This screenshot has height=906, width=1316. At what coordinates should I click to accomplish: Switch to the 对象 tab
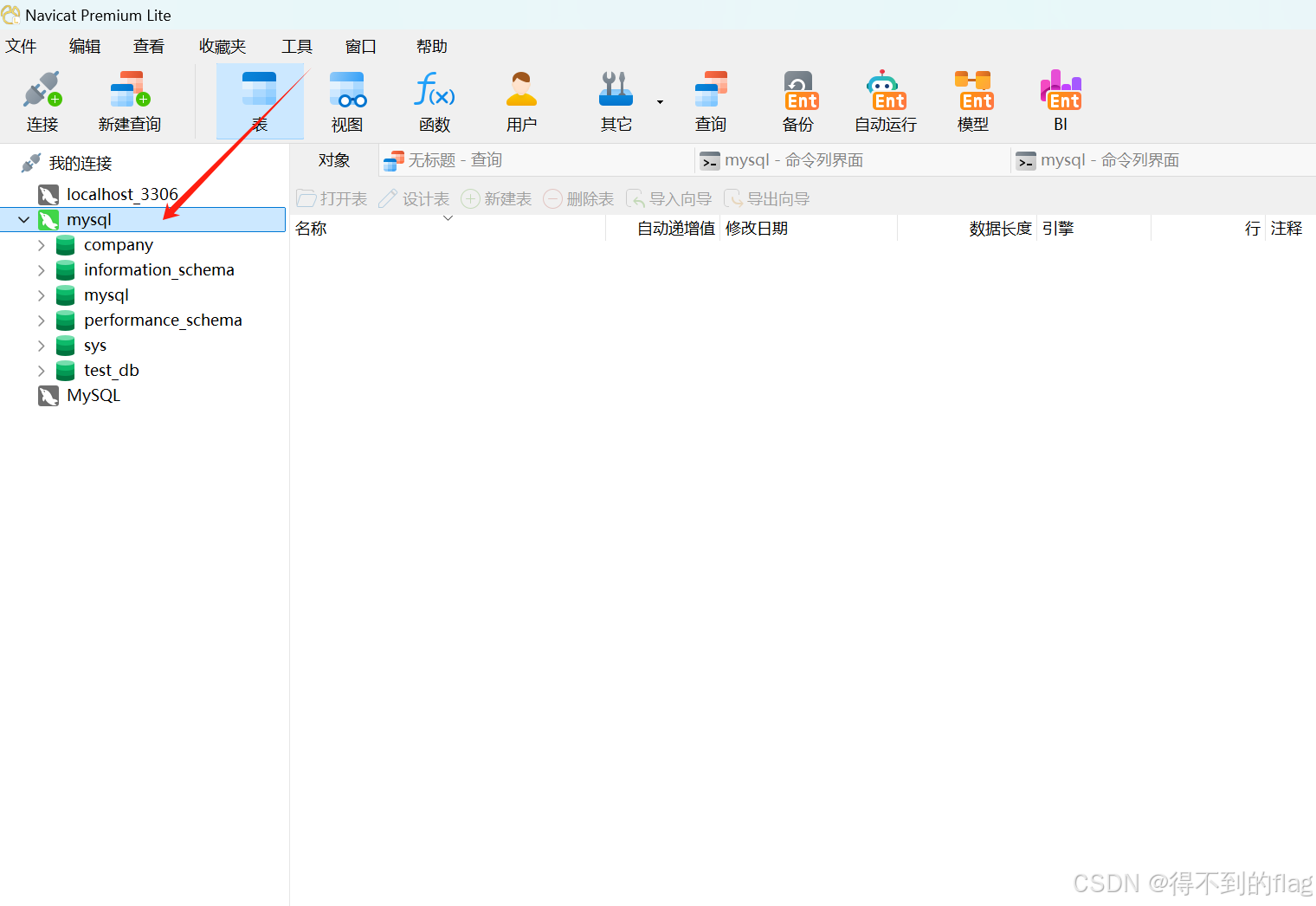[x=334, y=160]
